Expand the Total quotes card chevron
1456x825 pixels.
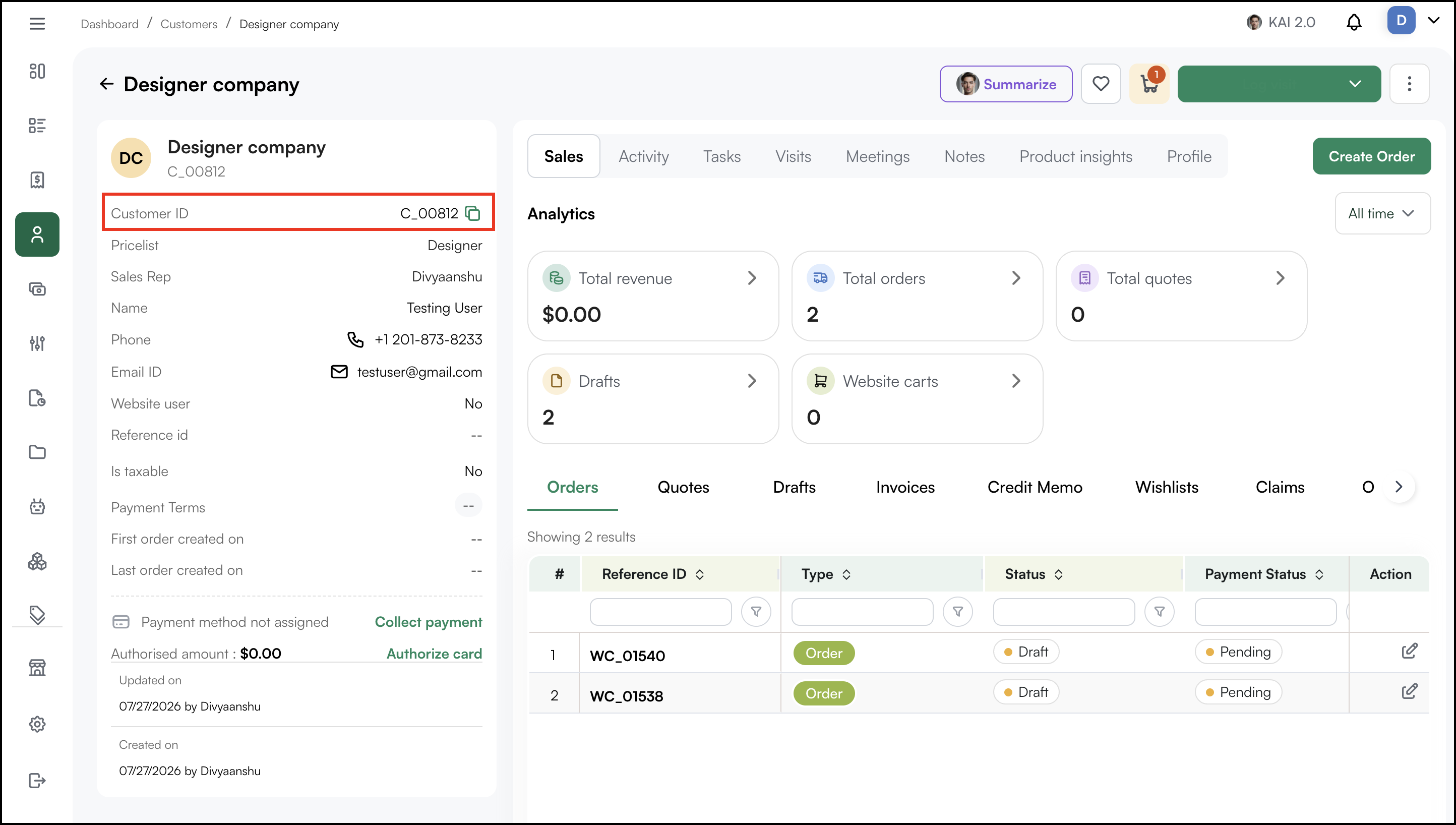pos(1280,278)
